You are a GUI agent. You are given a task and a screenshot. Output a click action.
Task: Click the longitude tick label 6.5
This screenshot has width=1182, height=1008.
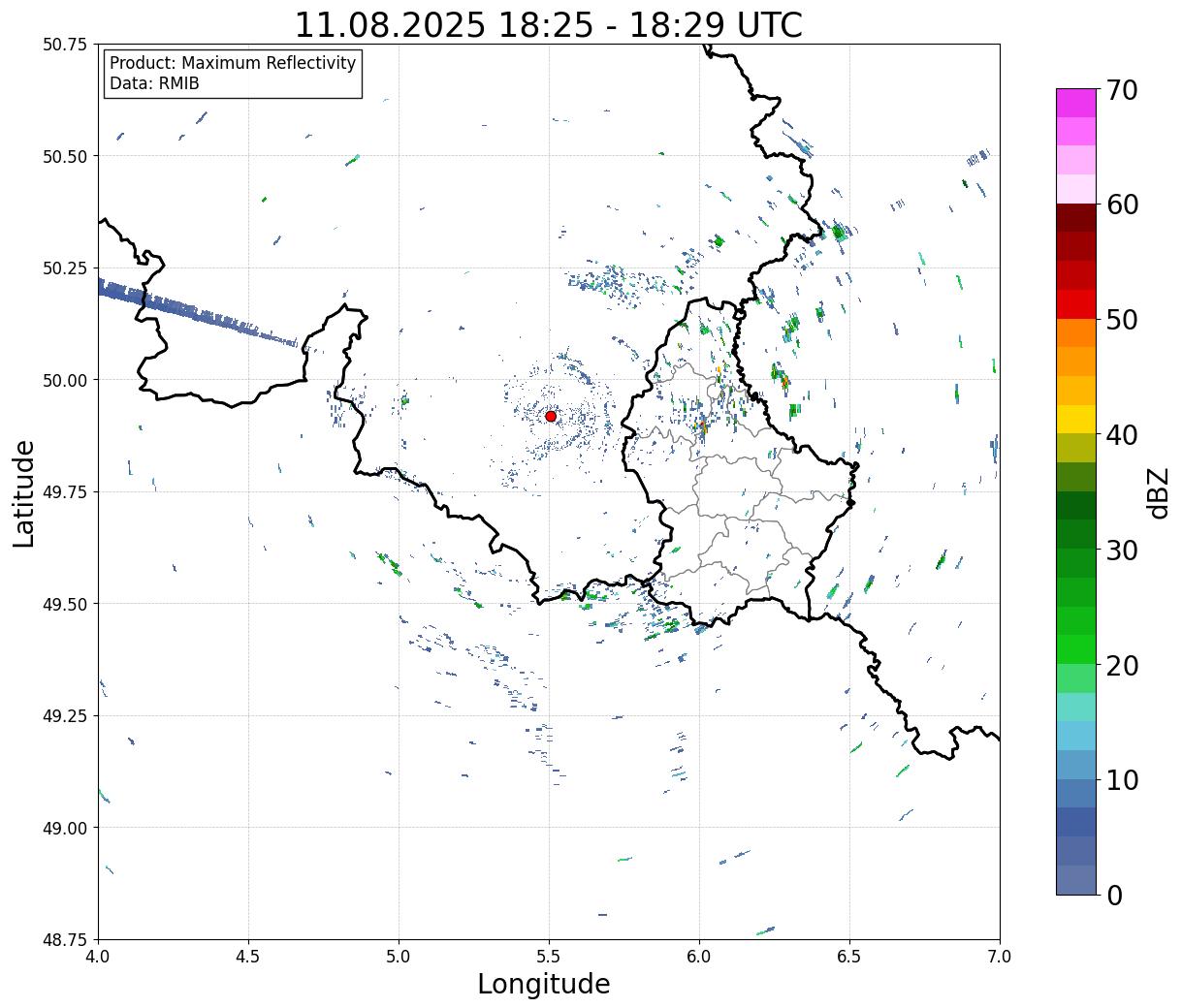[x=849, y=956]
